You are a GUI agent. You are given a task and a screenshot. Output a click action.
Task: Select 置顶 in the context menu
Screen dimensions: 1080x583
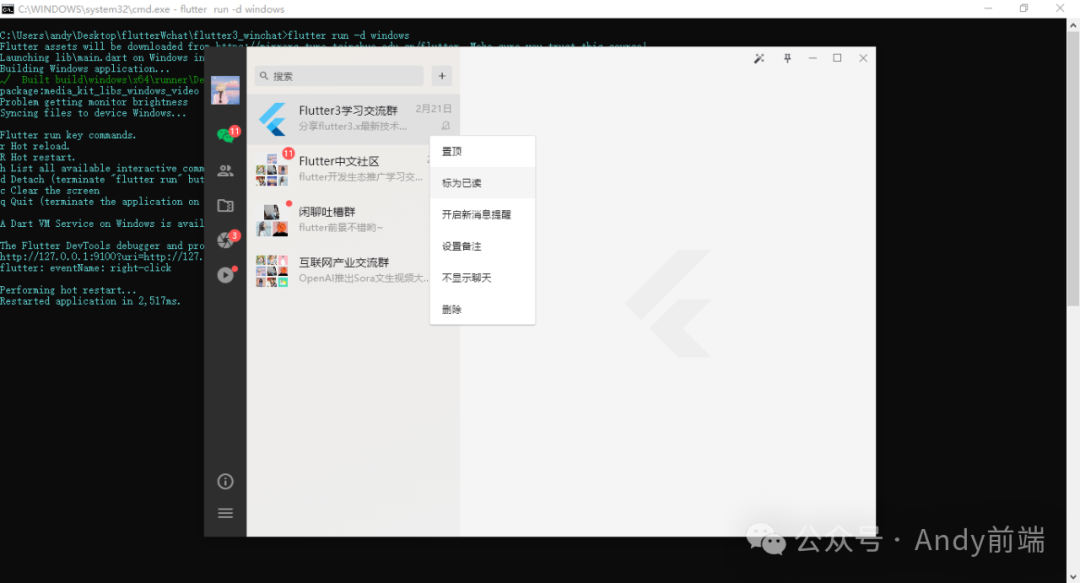click(x=482, y=152)
